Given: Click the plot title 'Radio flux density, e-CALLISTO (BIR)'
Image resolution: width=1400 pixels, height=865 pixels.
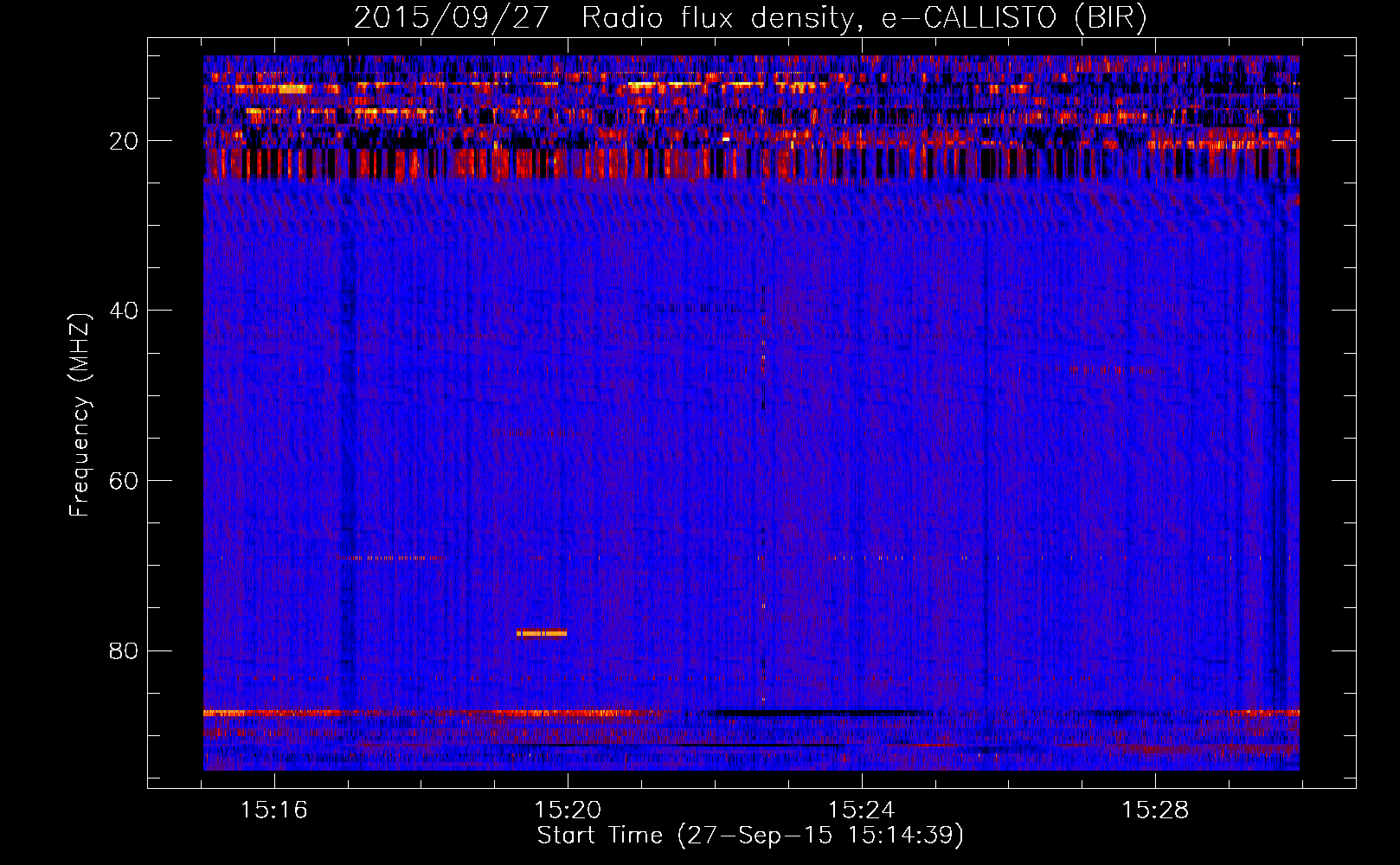Looking at the screenshot, I should pos(864,18).
